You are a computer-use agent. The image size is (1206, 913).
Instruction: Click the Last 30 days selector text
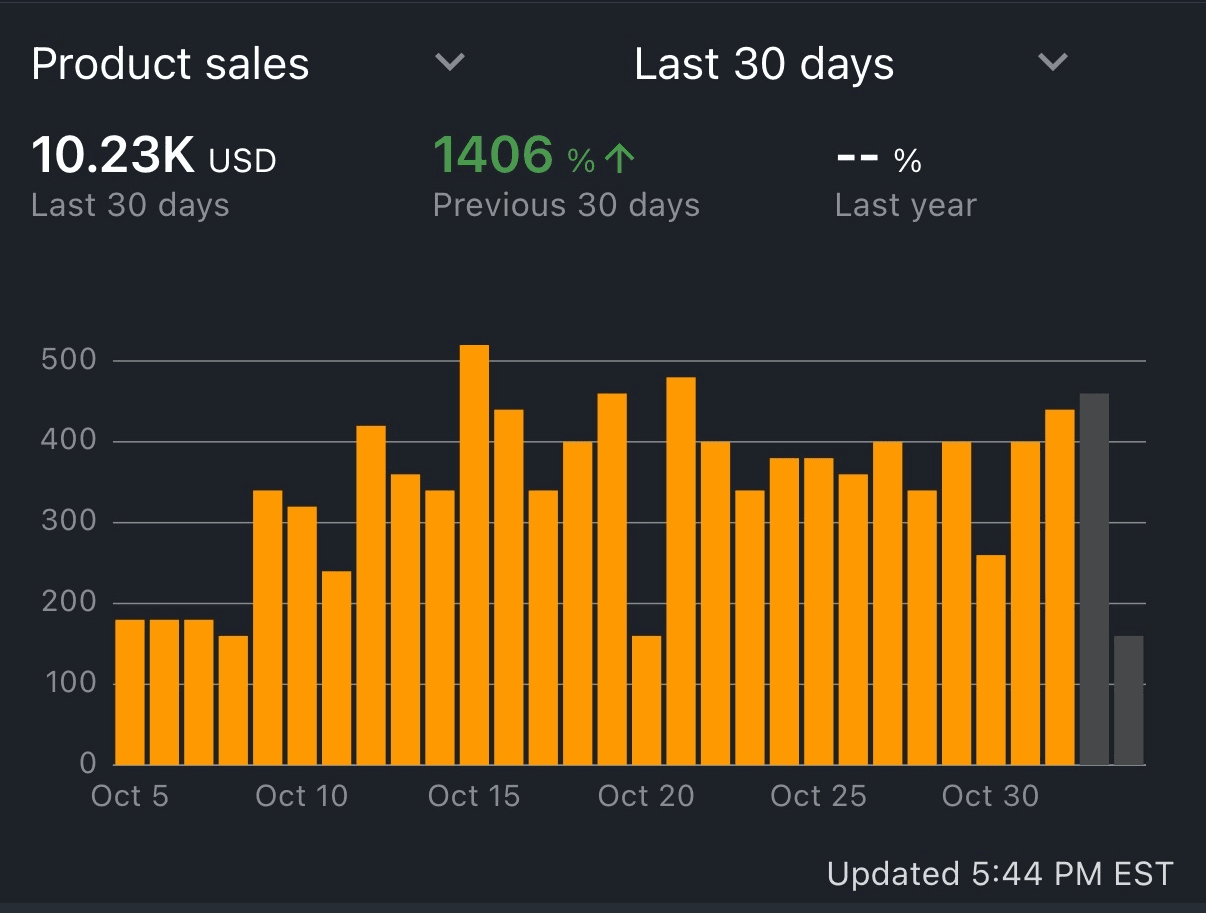click(764, 64)
